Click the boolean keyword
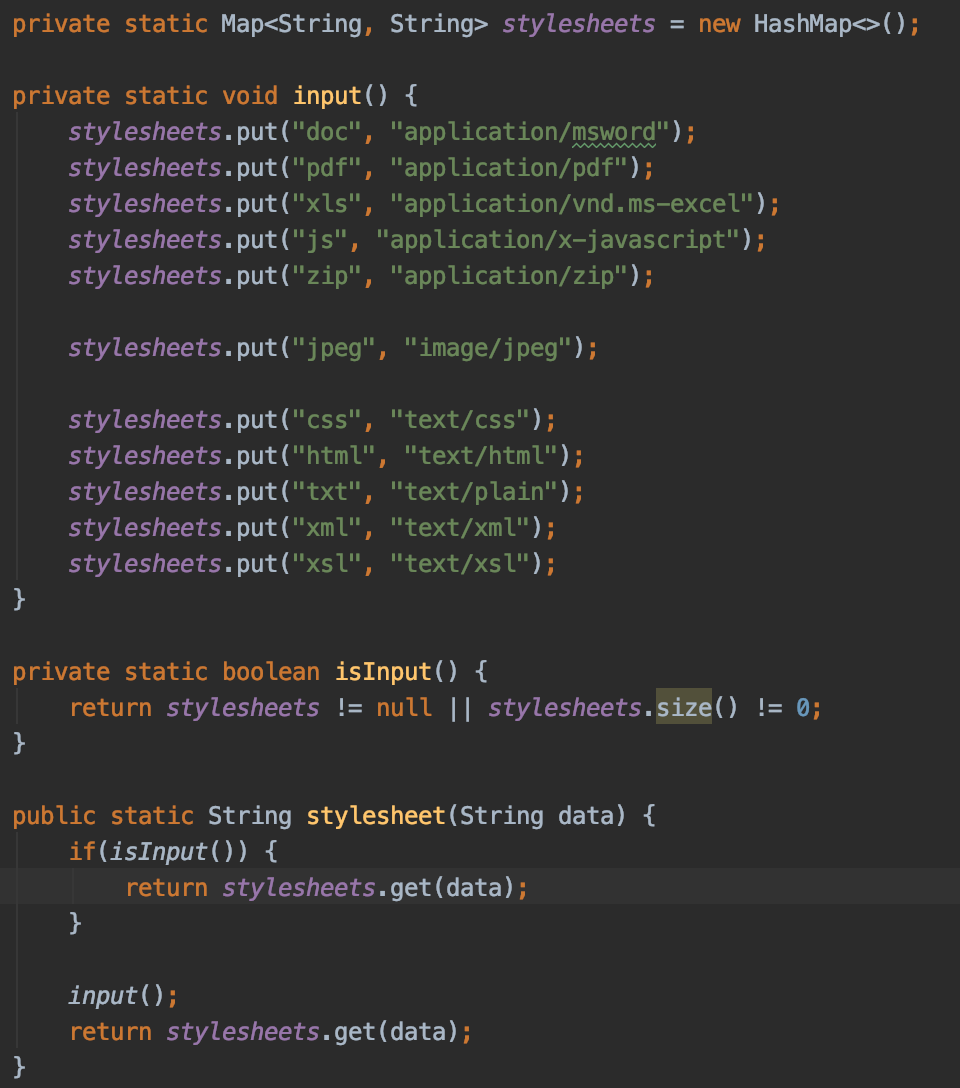Screen dimensions: 960x1088 tap(271, 672)
